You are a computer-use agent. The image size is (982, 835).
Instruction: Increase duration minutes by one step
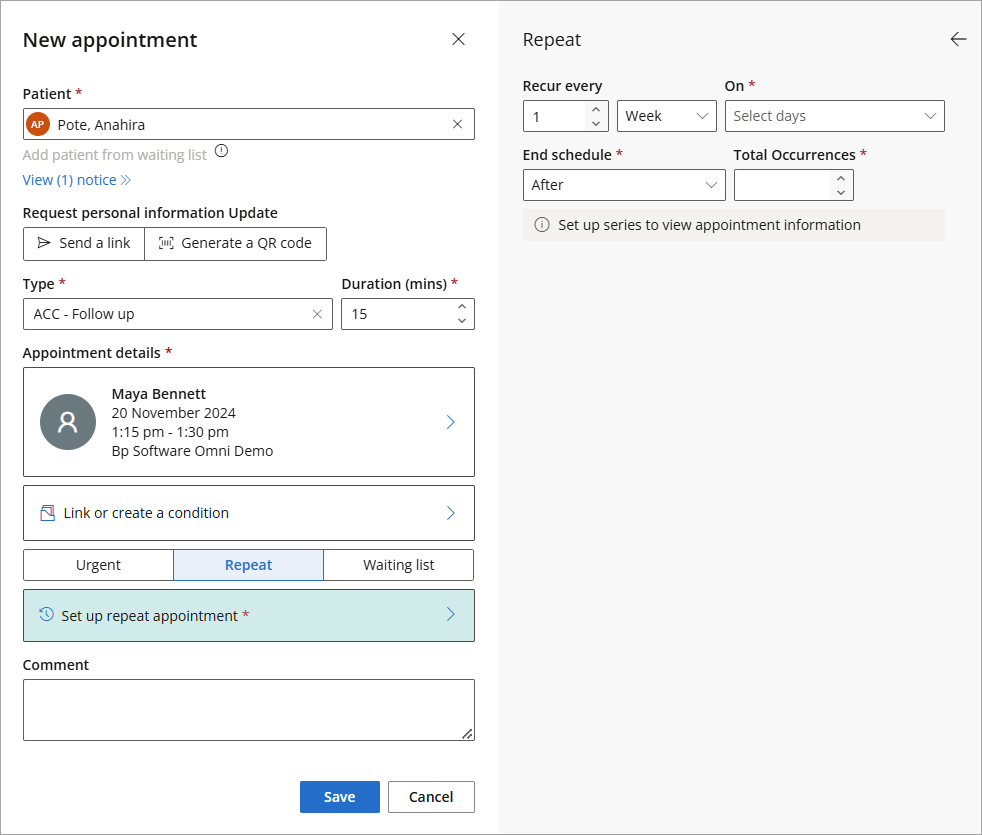pos(462,307)
